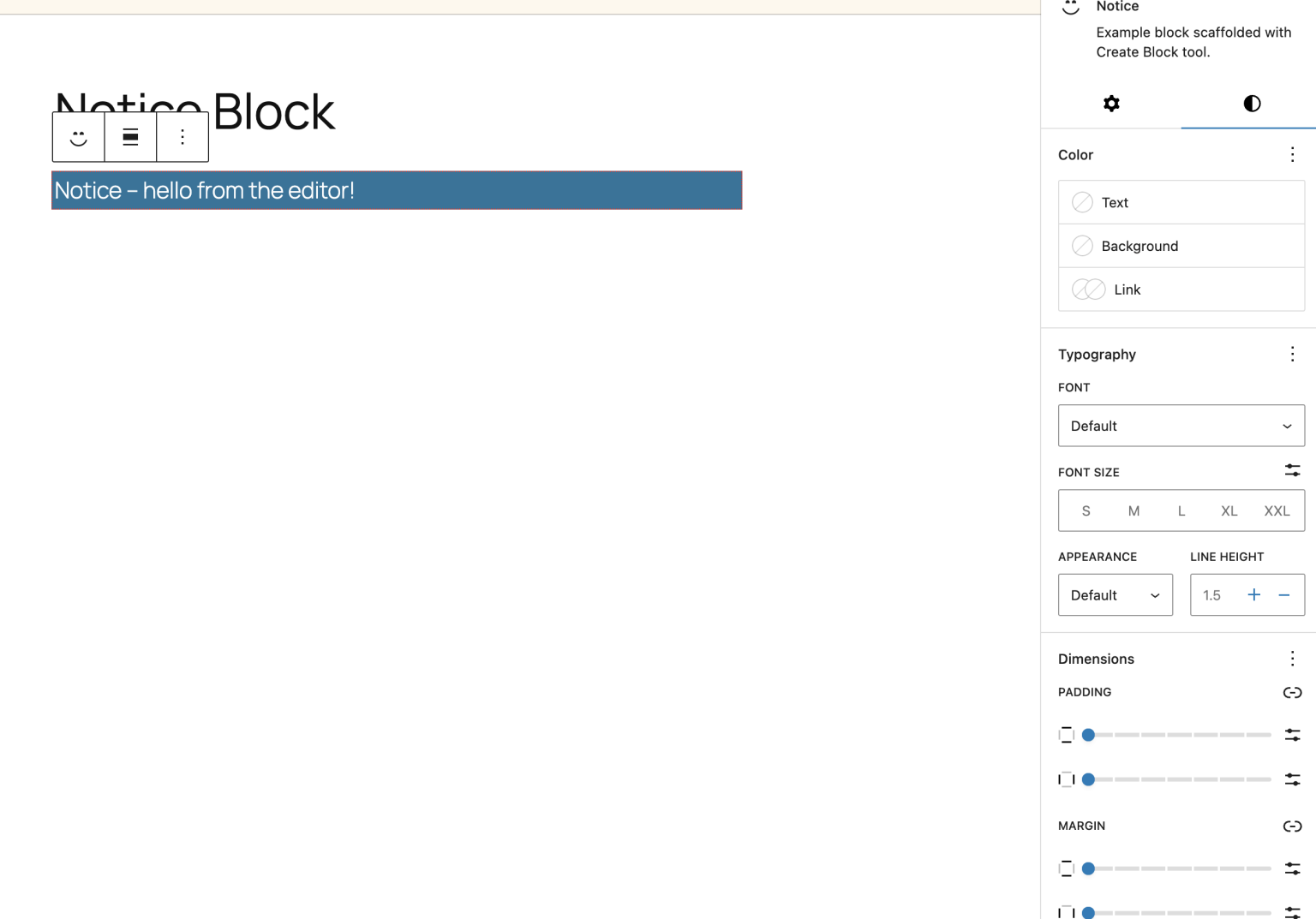The image size is (1316, 919).
Task: Select font size XXL
Action: (x=1277, y=510)
